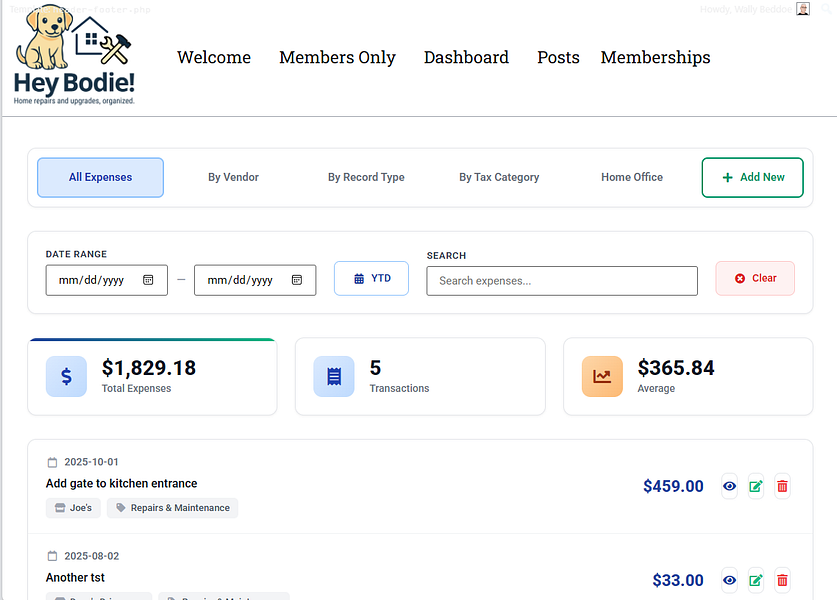Click the Repairs & Maintenance tag for gate expense
837x600 pixels.
tap(172, 508)
